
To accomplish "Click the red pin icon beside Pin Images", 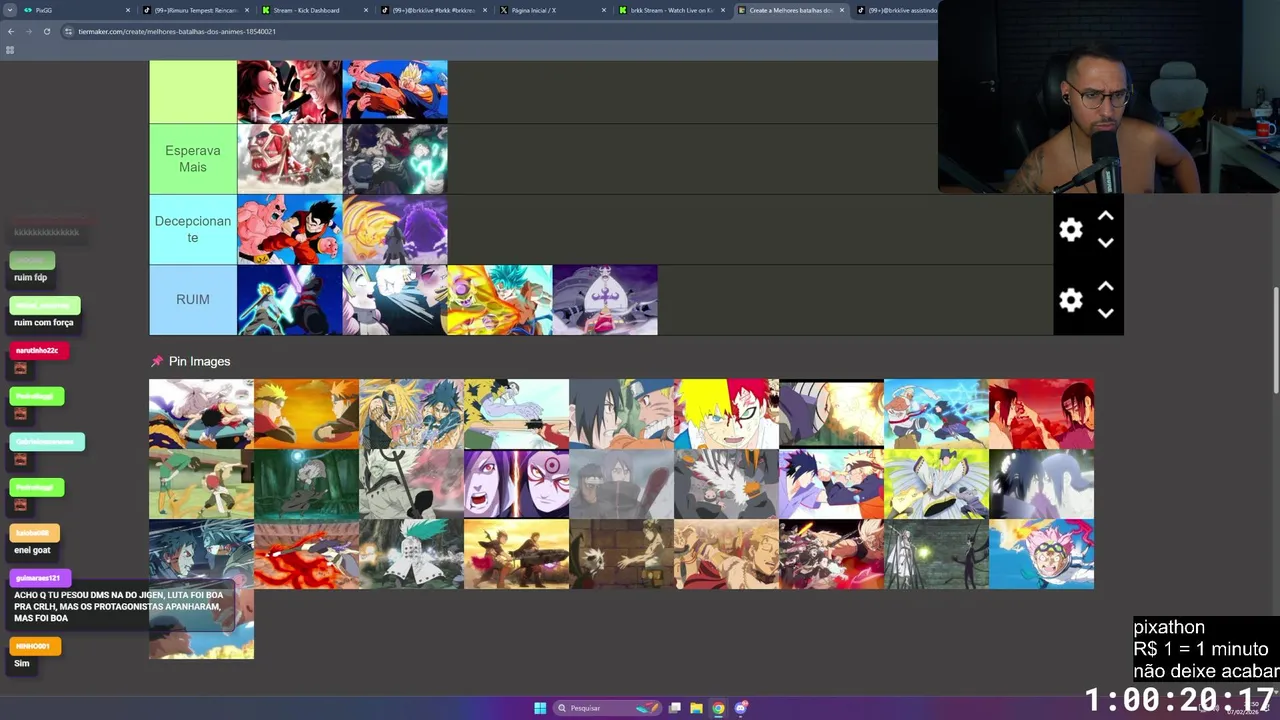I will pos(156,361).
